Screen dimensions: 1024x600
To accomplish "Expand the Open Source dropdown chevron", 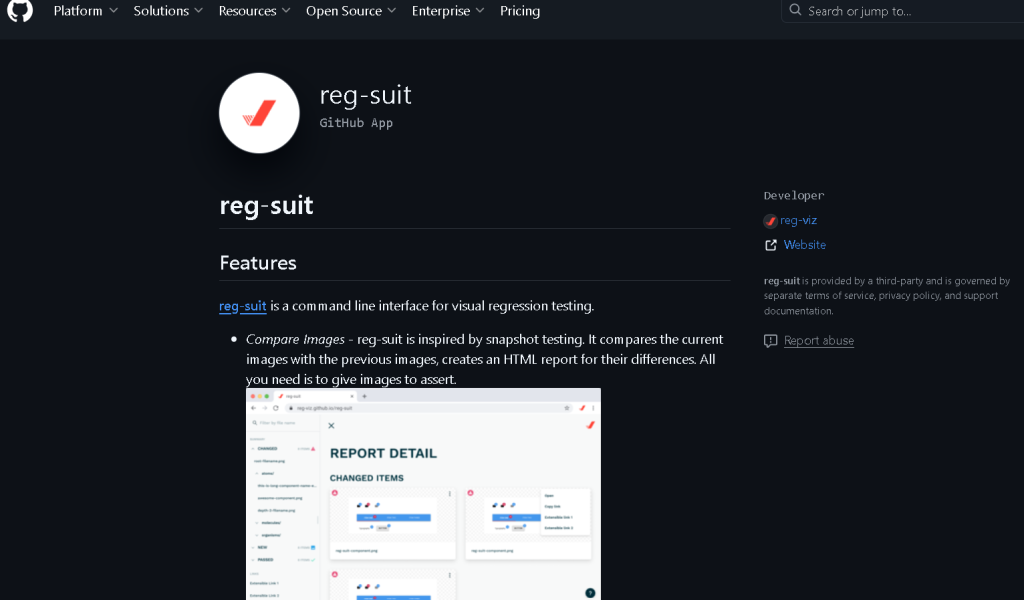I will 392,11.
